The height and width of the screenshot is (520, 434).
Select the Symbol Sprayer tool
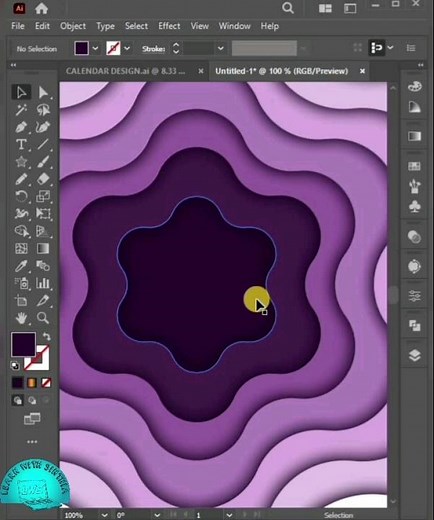click(x=21, y=283)
